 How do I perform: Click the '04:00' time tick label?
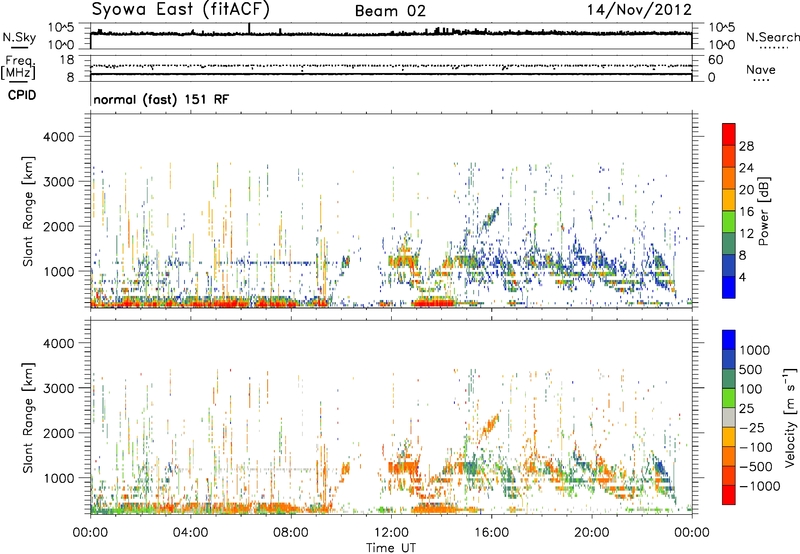(190, 533)
